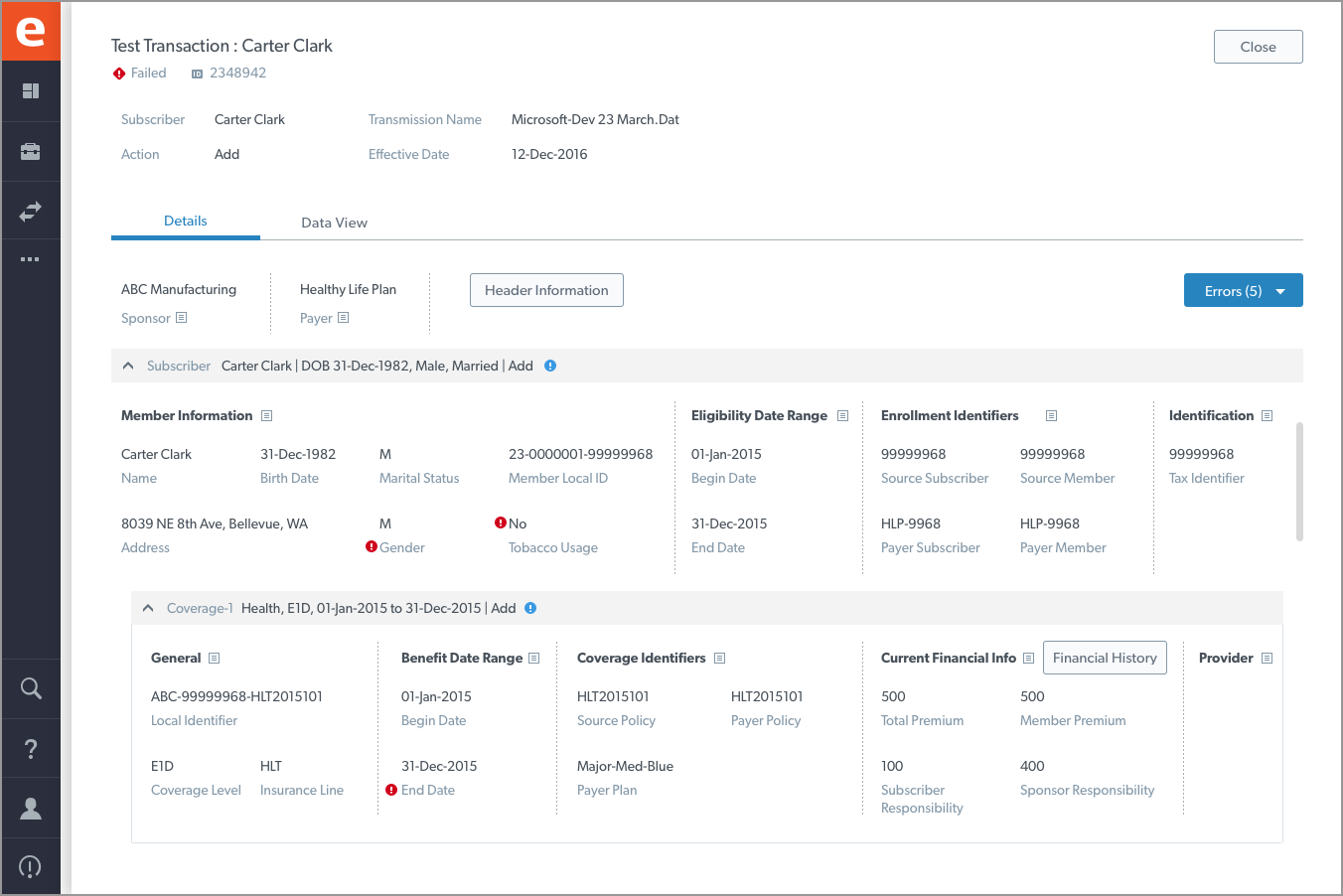Viewport: 1343px width, 896px height.
Task: Click the vertical scrollbar in the subscriber panel
Action: (x=1299, y=482)
